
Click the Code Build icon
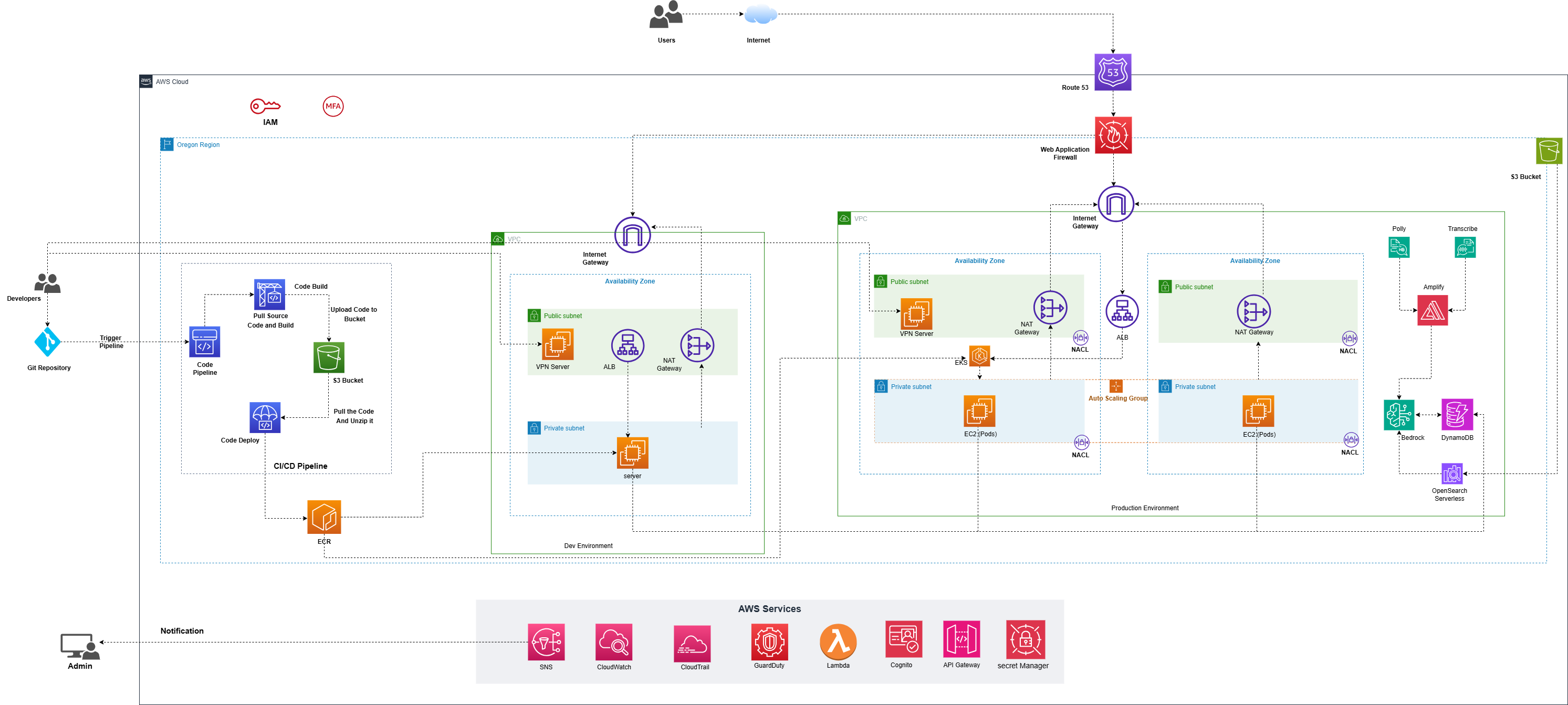pyautogui.click(x=269, y=295)
